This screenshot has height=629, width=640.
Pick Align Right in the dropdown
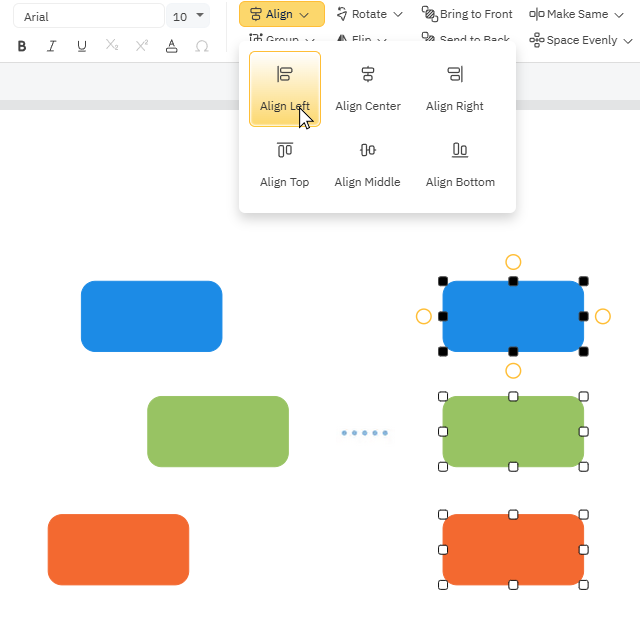(x=455, y=89)
